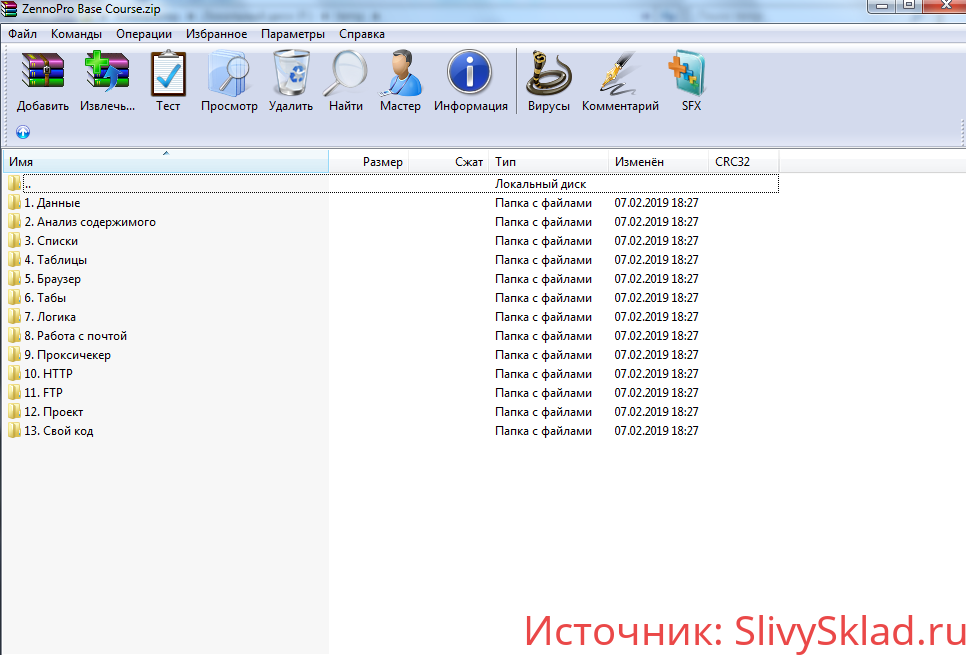
Task: Open the Избранное menu
Action: tap(217, 34)
